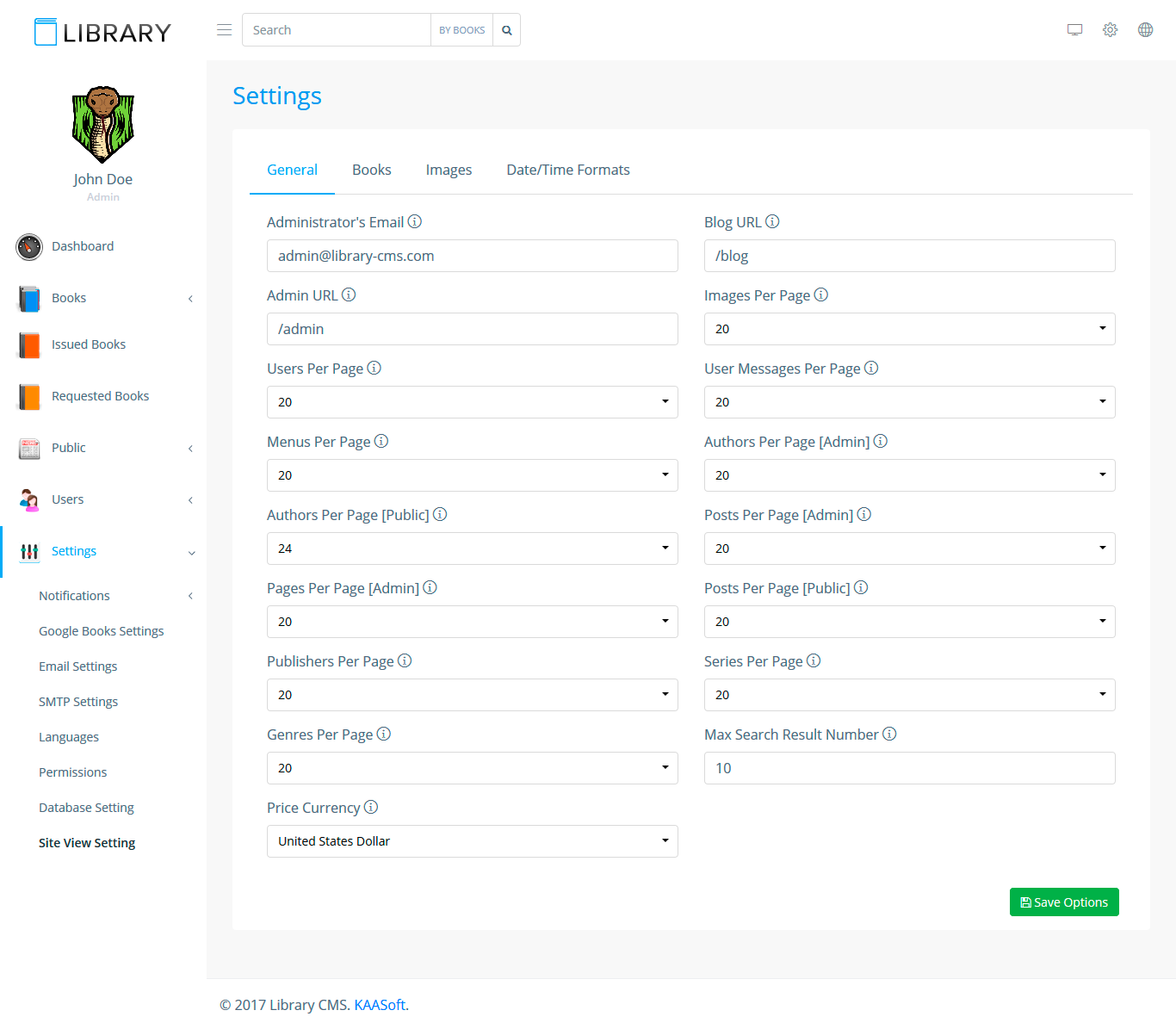
Task: Open Dashboard from the sidebar
Action: coord(82,246)
